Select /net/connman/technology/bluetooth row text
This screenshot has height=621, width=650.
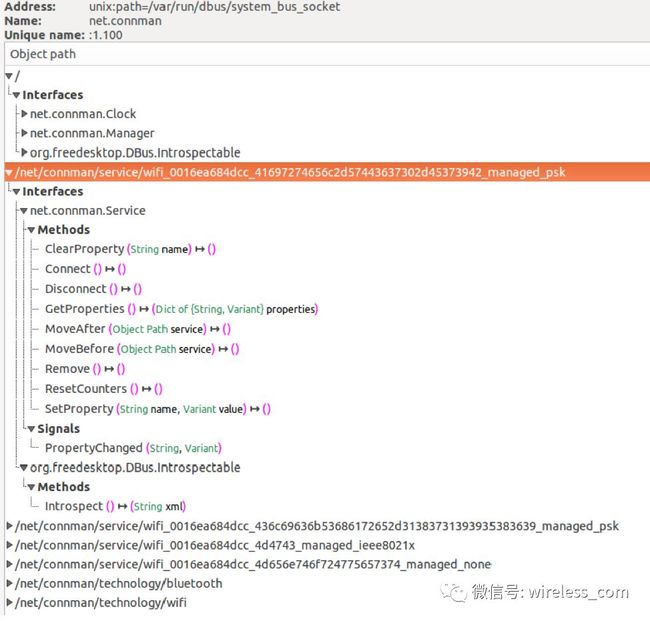tap(119, 583)
